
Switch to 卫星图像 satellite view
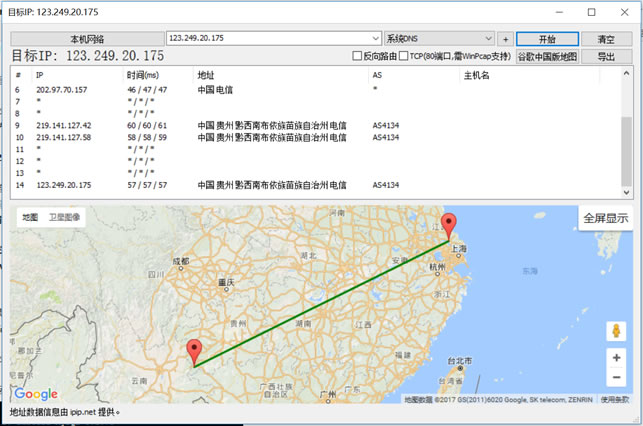pos(64,217)
